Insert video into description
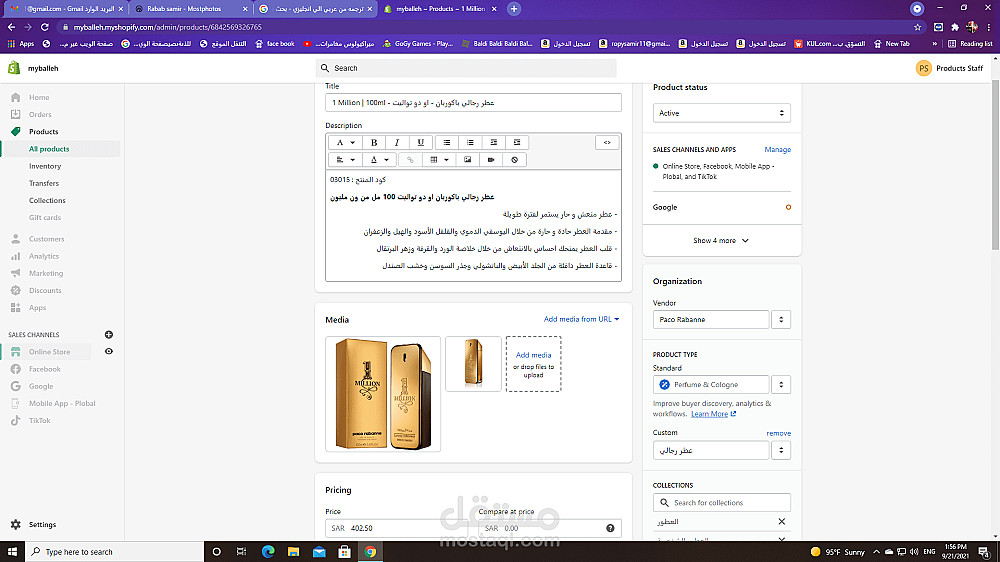 click(491, 159)
